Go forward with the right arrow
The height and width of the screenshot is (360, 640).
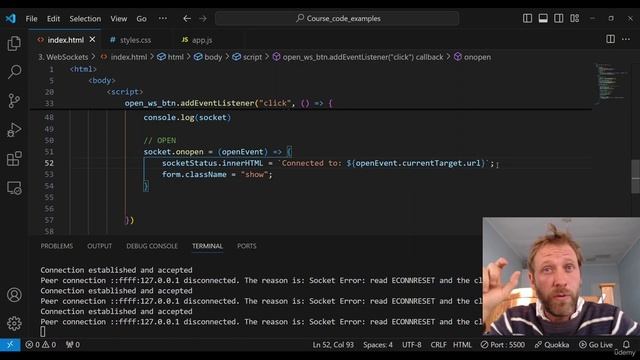202,18
